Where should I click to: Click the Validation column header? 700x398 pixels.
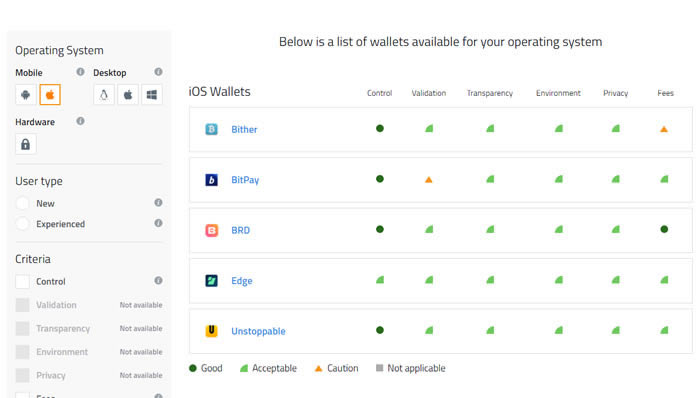(429, 93)
